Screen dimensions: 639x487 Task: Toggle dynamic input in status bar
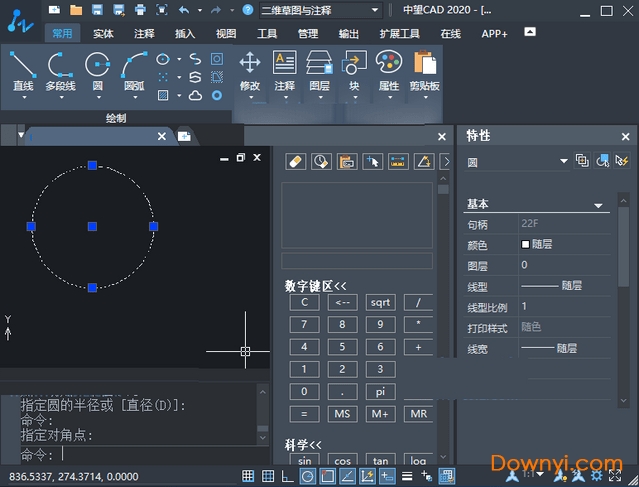coord(387,476)
